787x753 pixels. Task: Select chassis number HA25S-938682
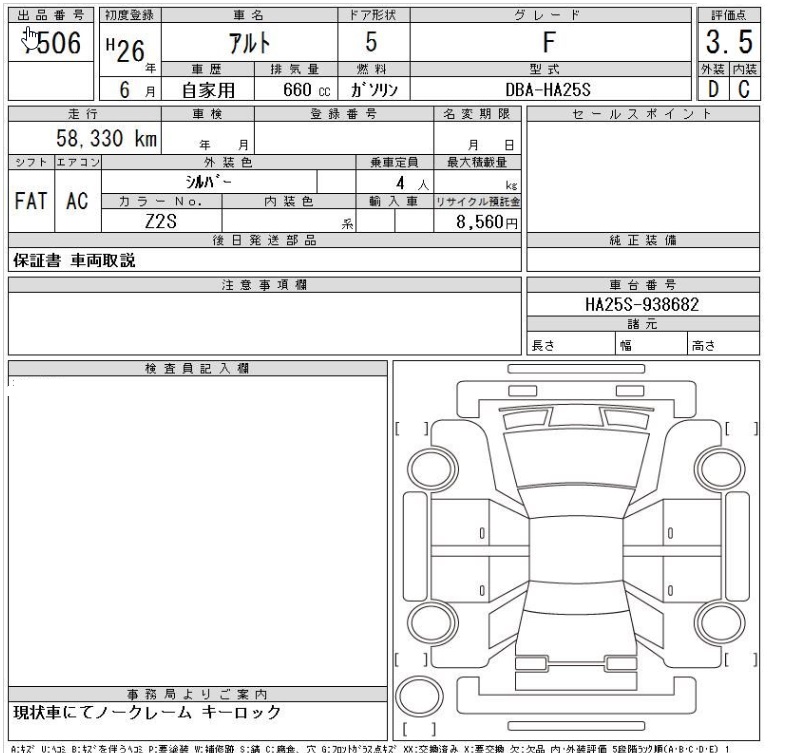click(x=641, y=303)
